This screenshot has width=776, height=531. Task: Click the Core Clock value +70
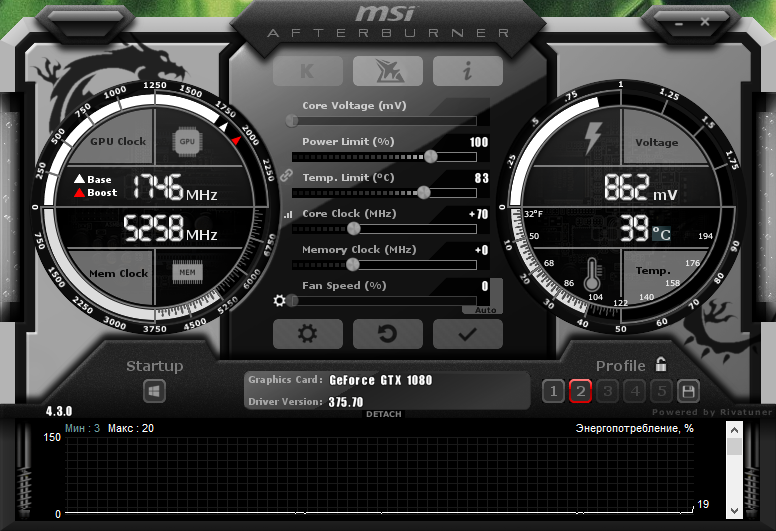coord(479,214)
